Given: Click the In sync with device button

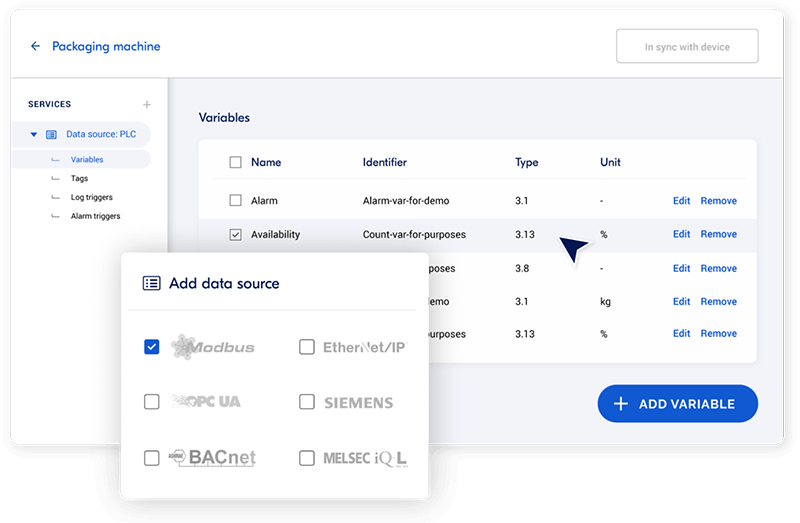Looking at the screenshot, I should (687, 47).
